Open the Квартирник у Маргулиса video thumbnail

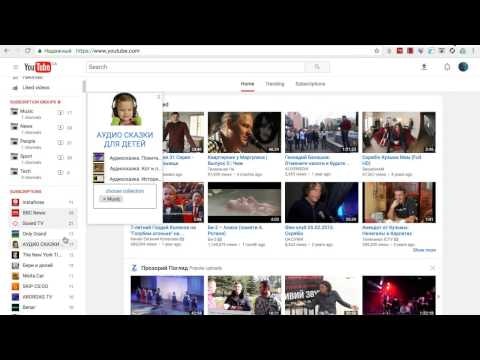click(244, 132)
